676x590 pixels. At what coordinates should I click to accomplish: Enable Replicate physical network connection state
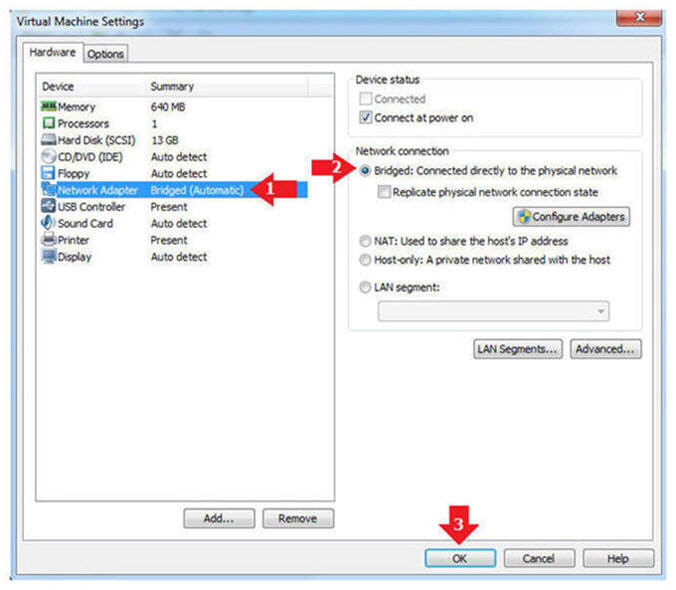click(x=384, y=191)
